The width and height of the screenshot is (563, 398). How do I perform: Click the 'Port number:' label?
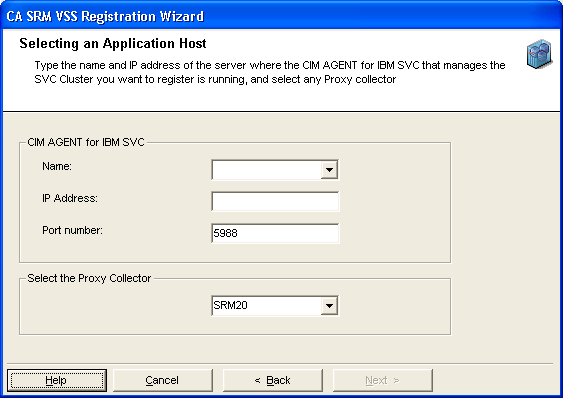click(x=72, y=230)
